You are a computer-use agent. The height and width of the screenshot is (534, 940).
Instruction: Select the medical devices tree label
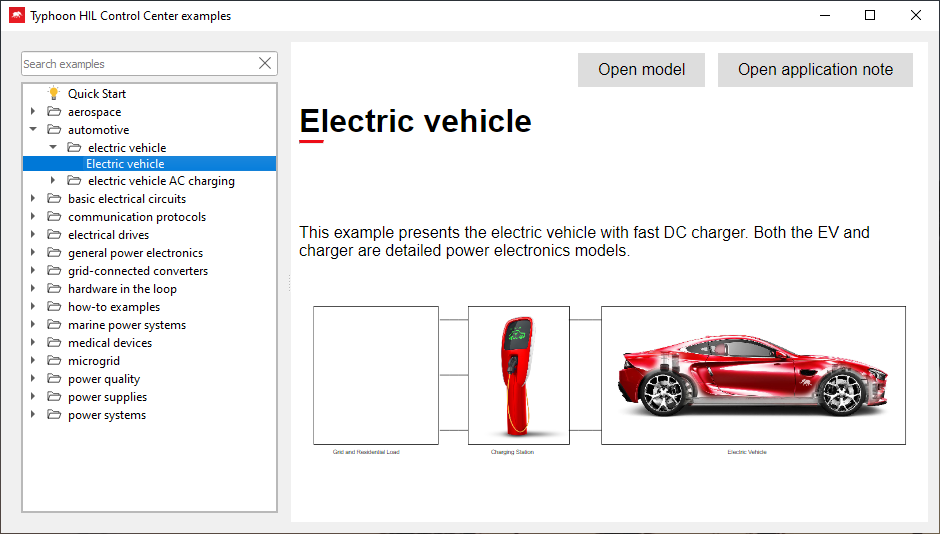[x=110, y=343]
